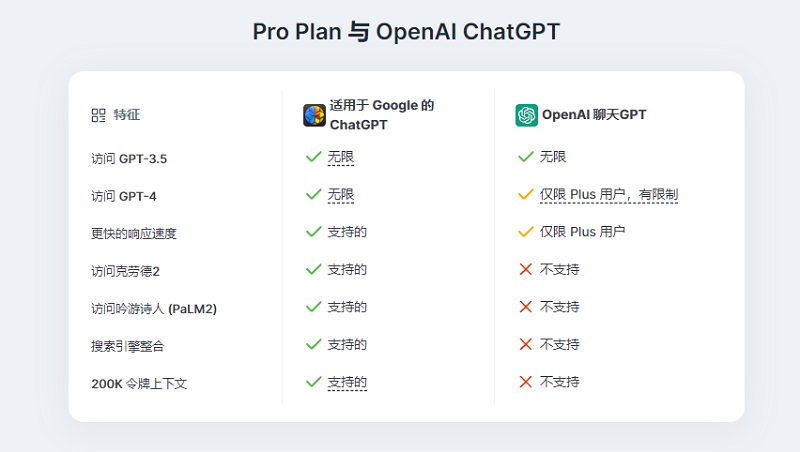This screenshot has width=800, height=452.
Task: Click the ChatGPT for Google brain logo
Action: pyautogui.click(x=314, y=115)
